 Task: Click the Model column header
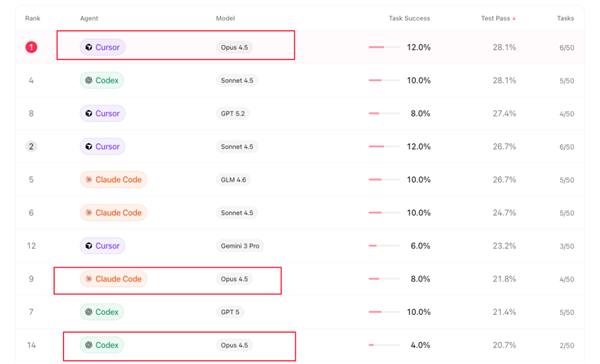[225, 18]
